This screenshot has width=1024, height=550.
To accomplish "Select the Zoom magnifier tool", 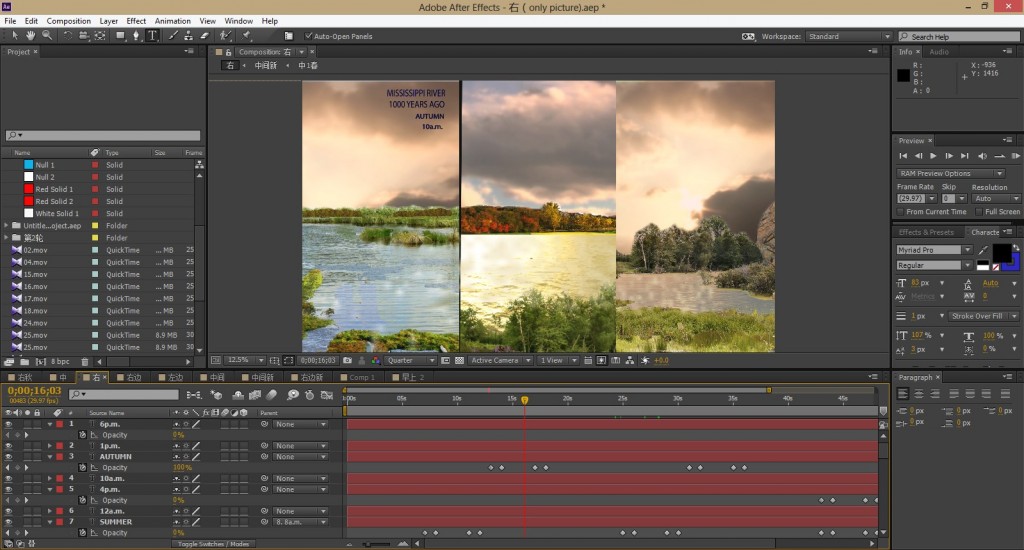I will pyautogui.click(x=46, y=35).
